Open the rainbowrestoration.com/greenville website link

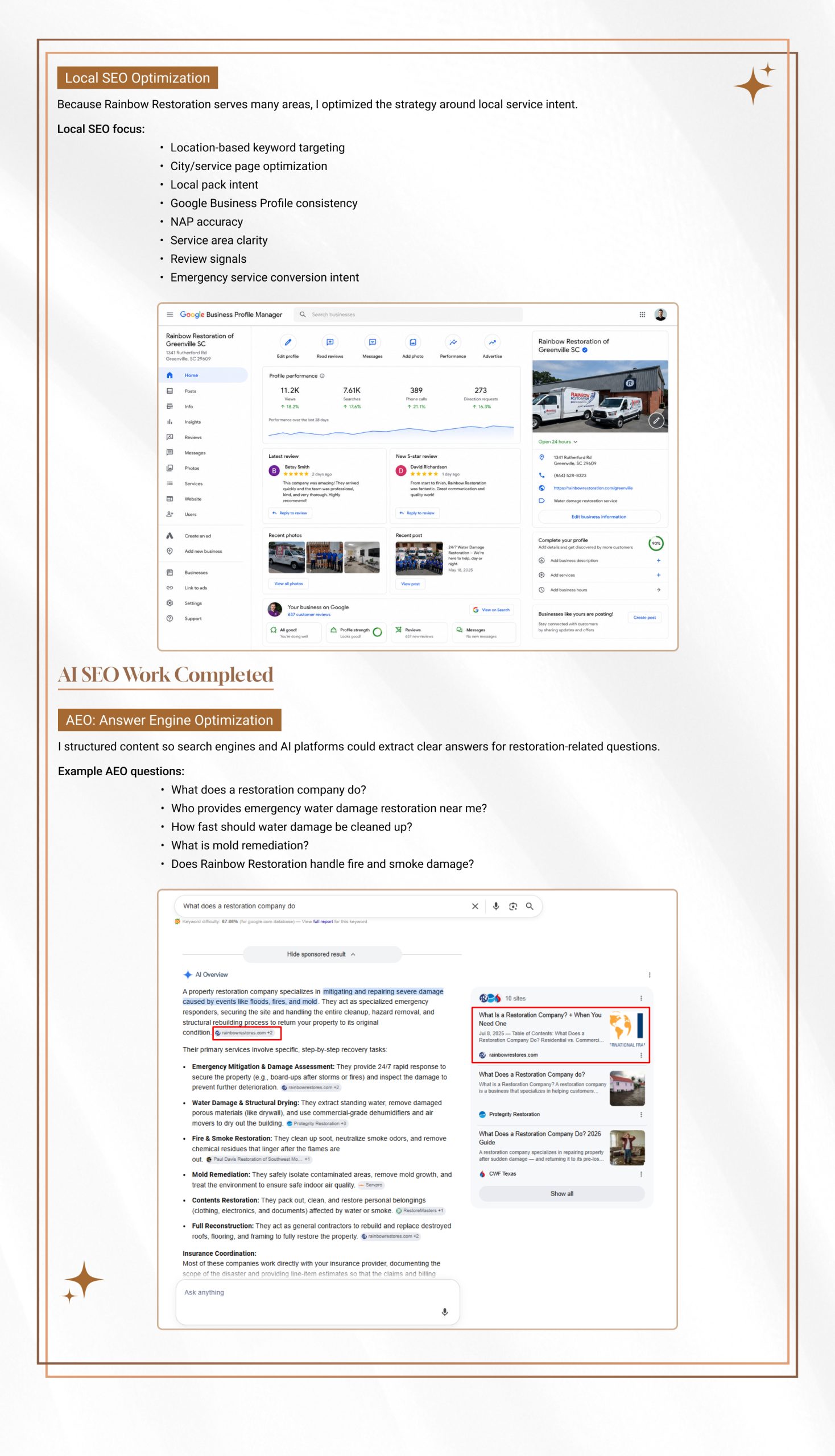(593, 488)
